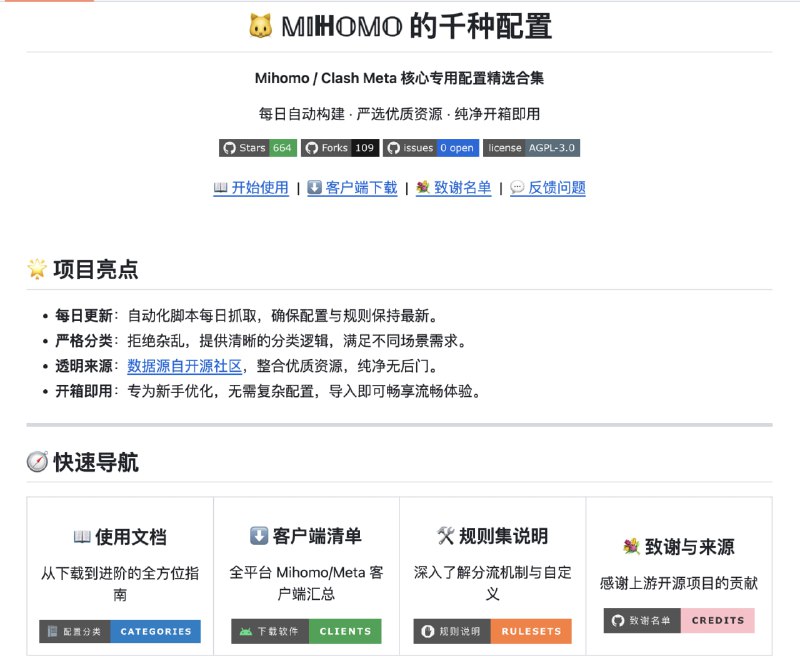Click the pink CREDITS badge
The height and width of the screenshot is (661, 800).
718,621
